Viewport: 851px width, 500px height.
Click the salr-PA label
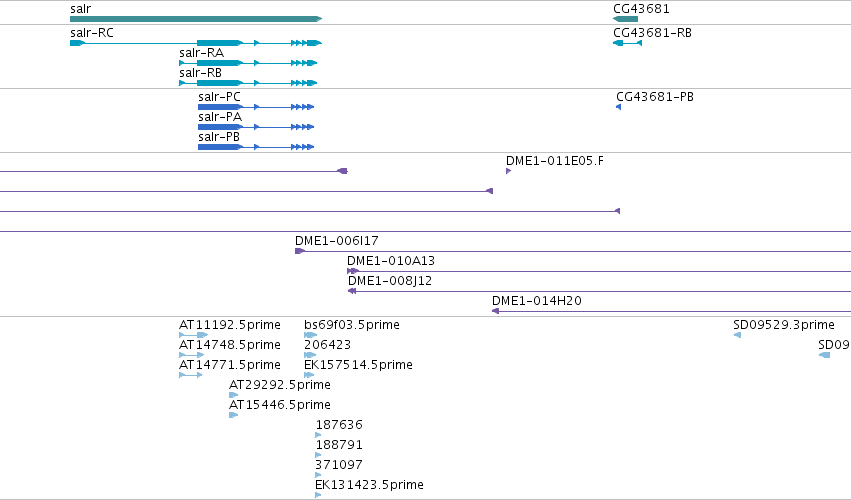(220, 117)
